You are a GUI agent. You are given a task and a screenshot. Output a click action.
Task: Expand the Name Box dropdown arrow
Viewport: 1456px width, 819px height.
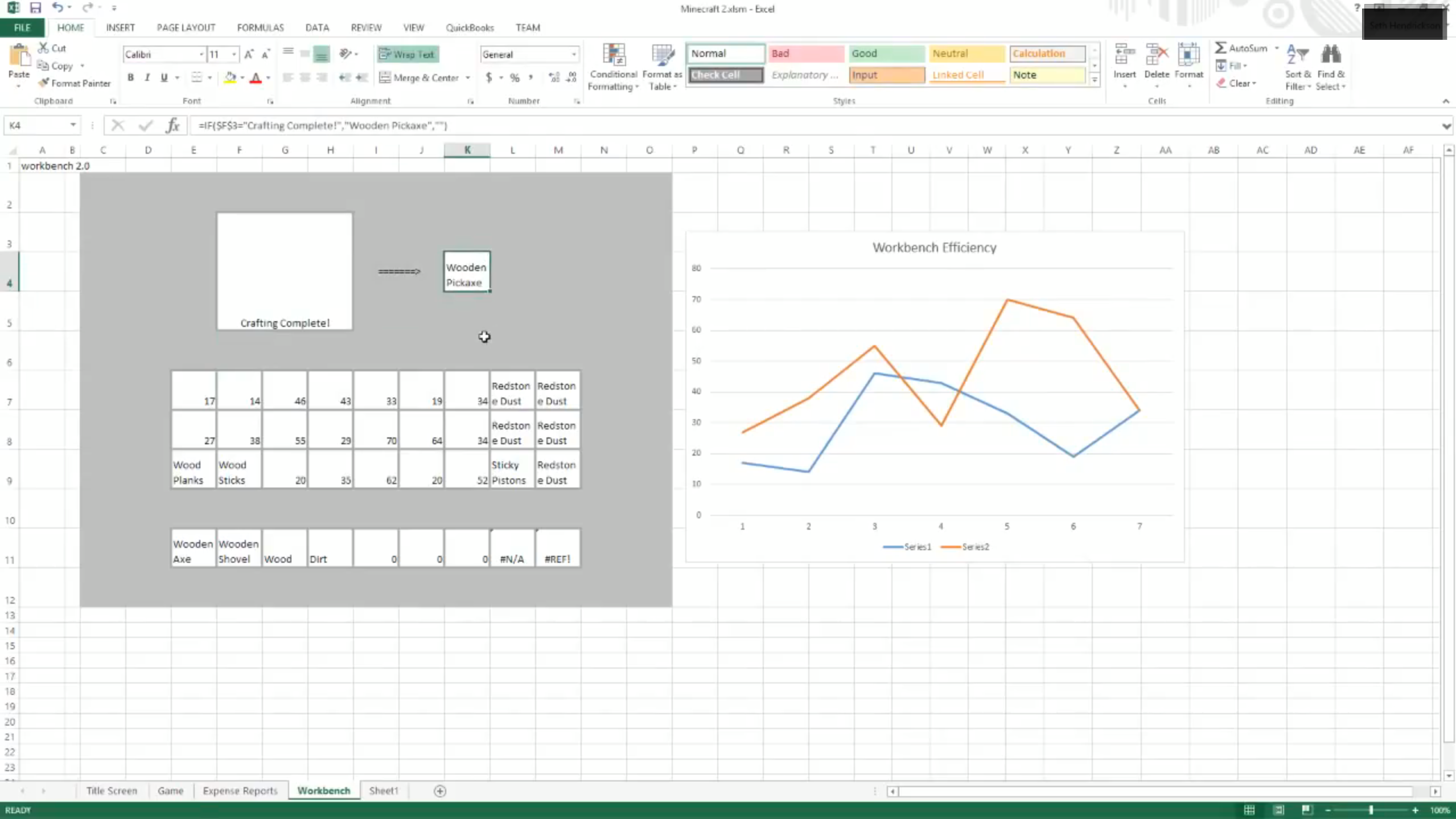[73, 125]
